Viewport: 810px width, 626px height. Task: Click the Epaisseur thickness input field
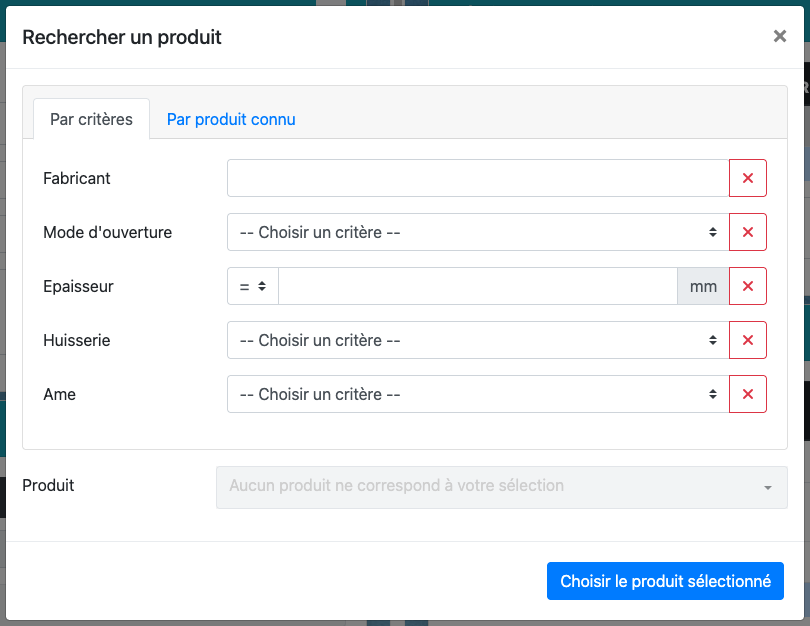(478, 286)
